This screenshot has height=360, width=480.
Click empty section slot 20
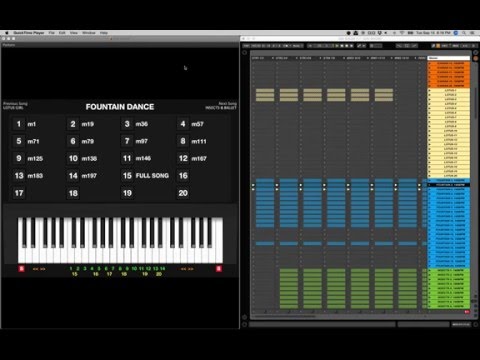(183, 193)
